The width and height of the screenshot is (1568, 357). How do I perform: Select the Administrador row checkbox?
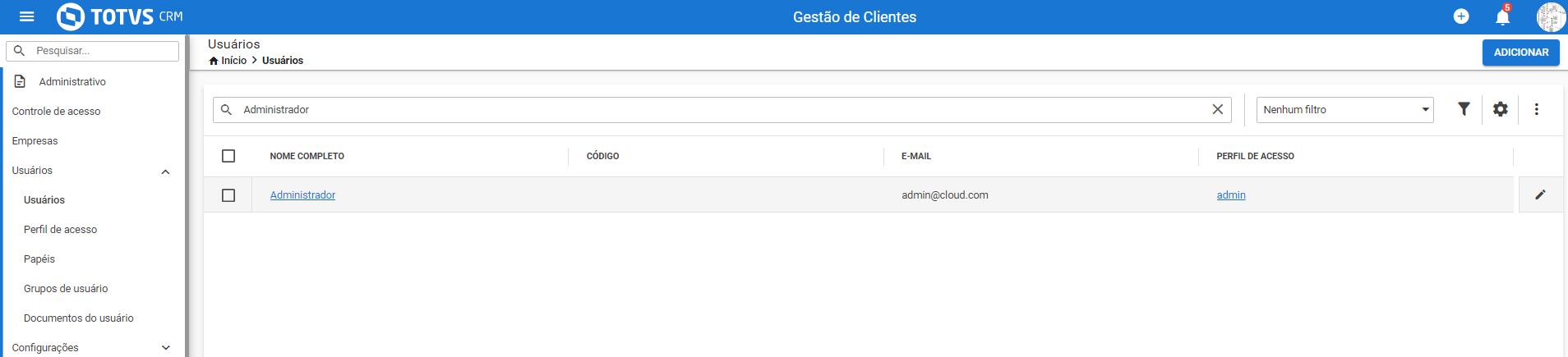click(228, 195)
